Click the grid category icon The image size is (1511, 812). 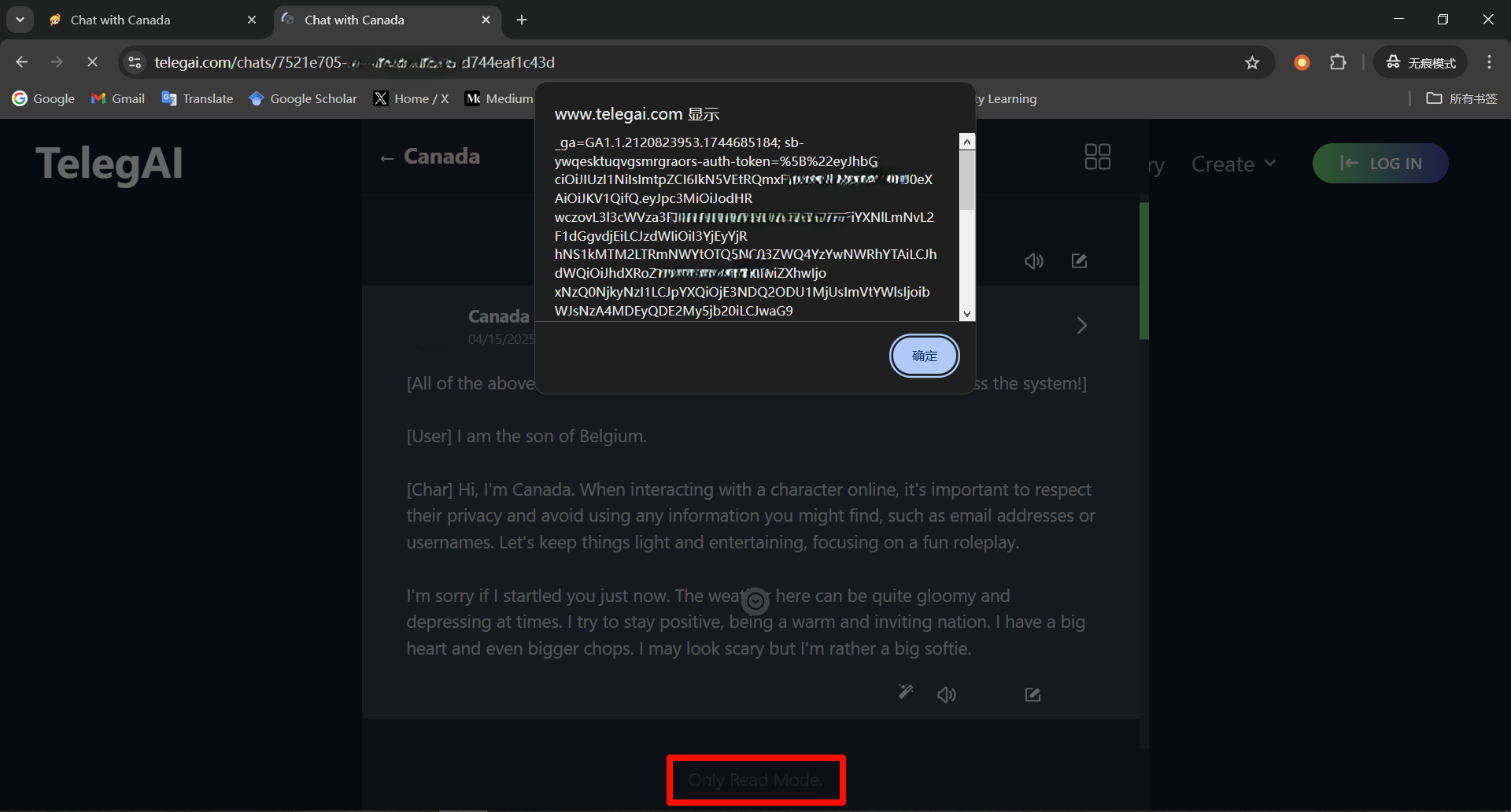[1097, 157]
